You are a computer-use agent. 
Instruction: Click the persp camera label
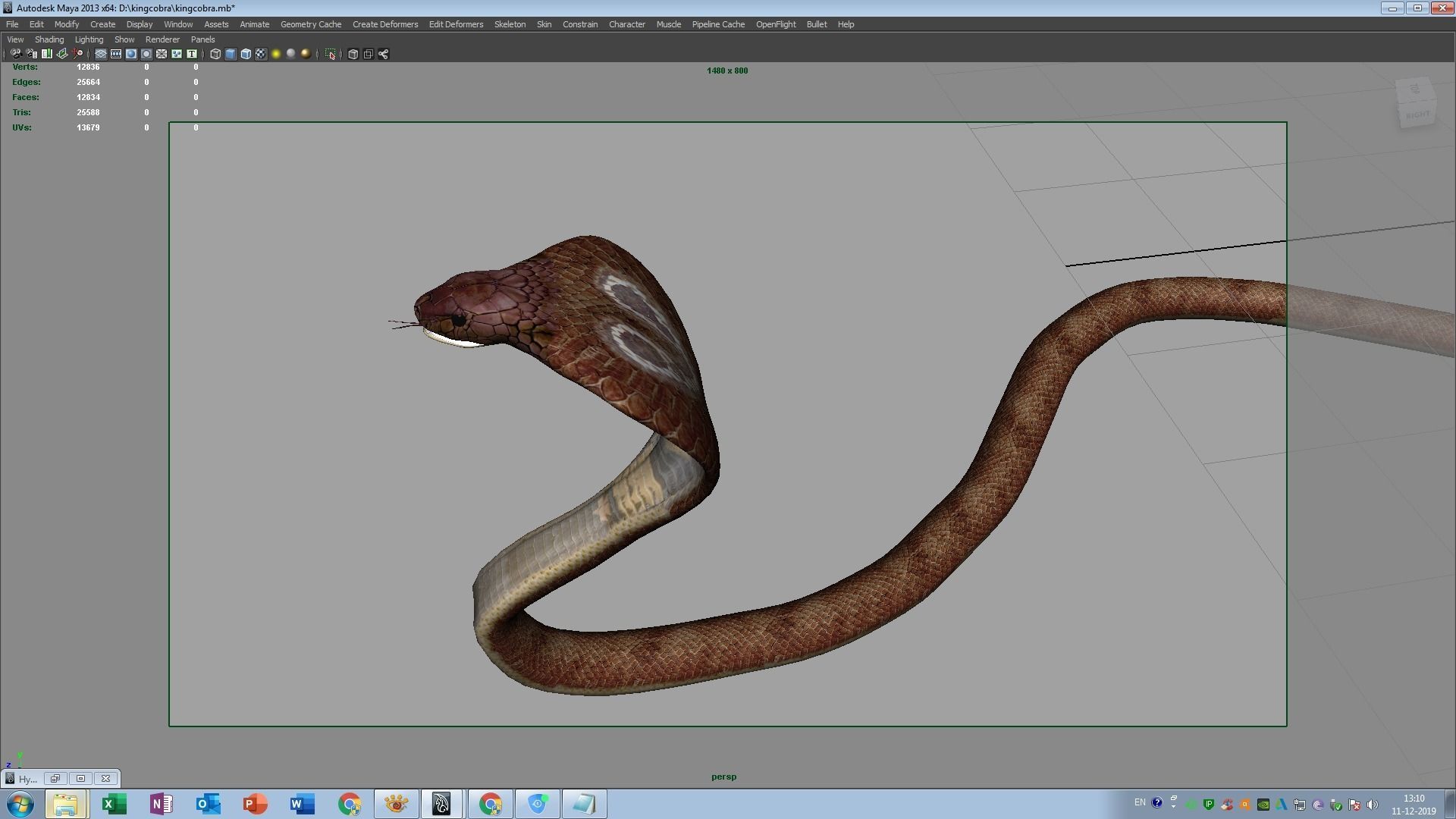[724, 777]
